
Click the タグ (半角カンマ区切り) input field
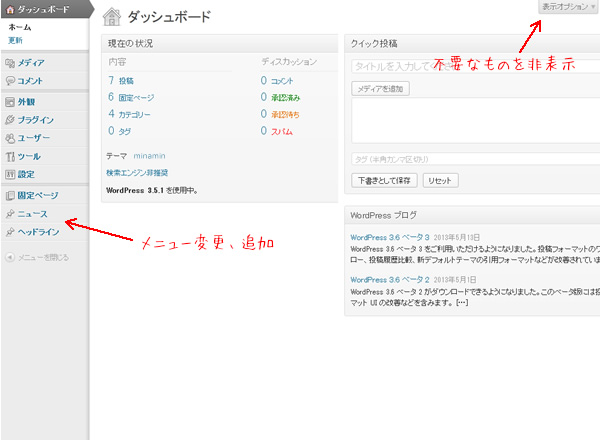tap(475, 159)
